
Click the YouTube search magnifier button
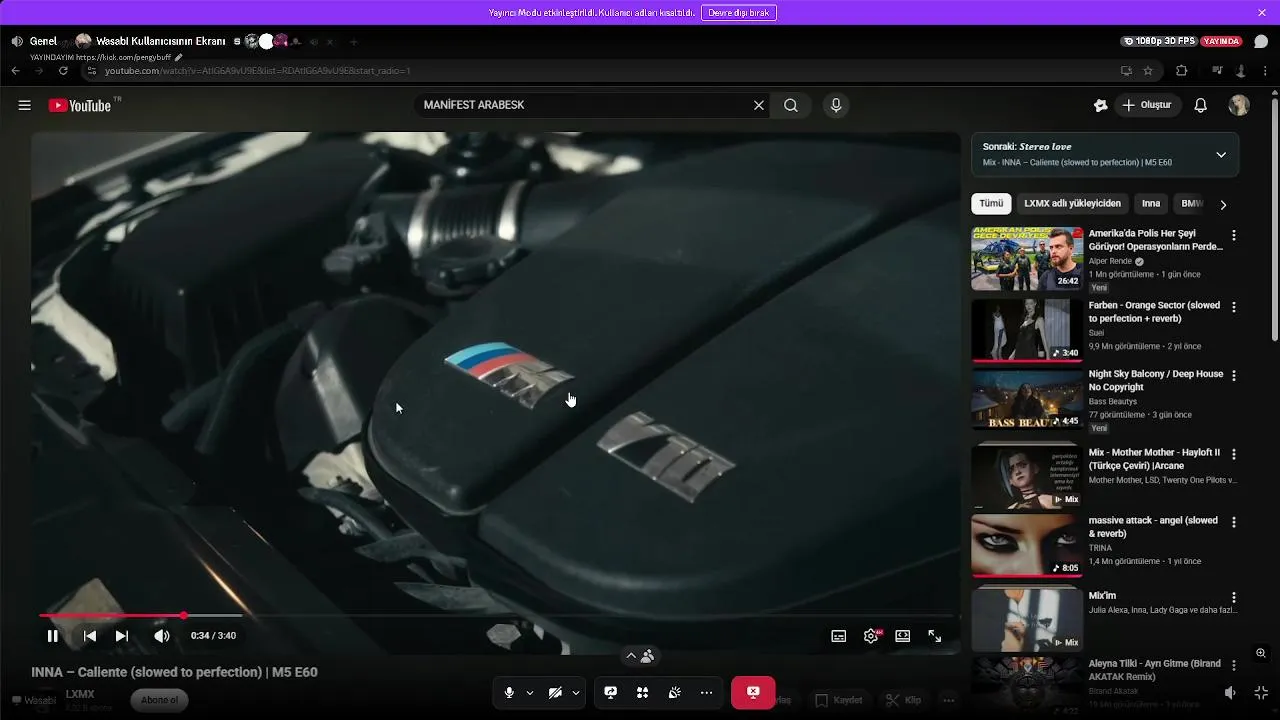791,105
